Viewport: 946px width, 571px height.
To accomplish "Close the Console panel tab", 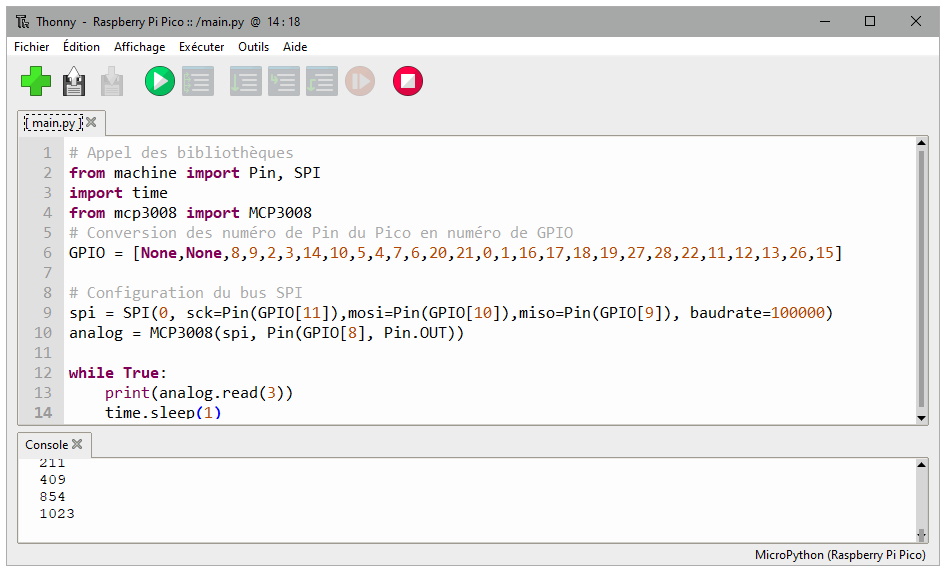I will click(77, 444).
